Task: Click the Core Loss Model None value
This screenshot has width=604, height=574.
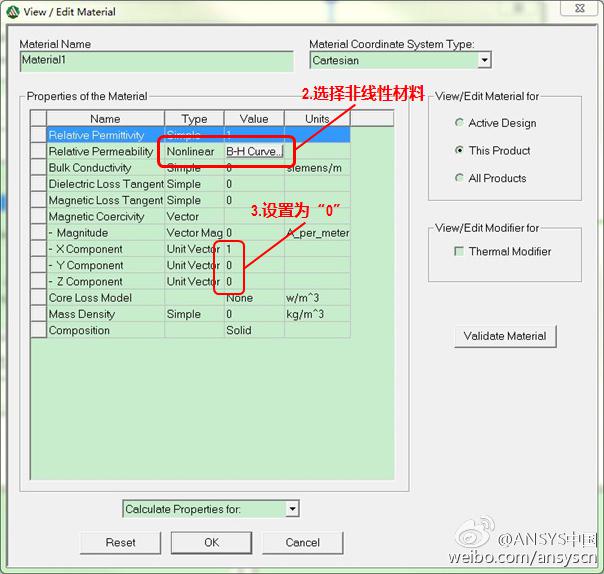Action: tap(254, 298)
